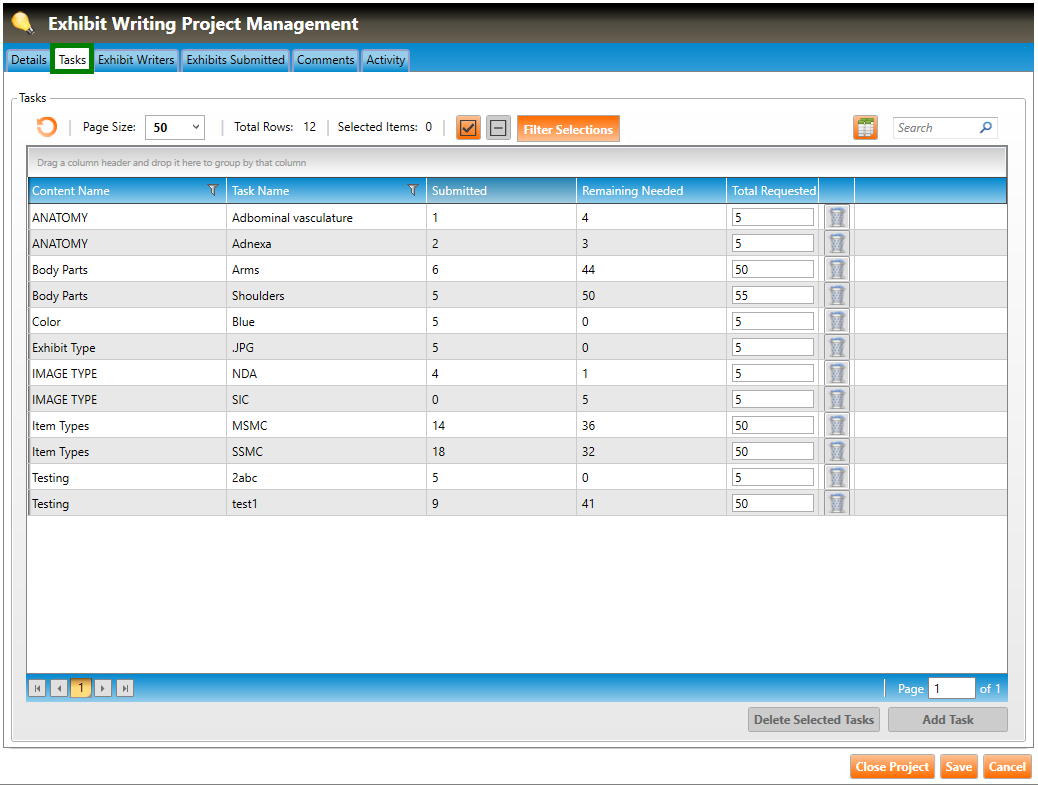Toggle the Filter Selections button
The image size is (1038, 785).
point(568,129)
